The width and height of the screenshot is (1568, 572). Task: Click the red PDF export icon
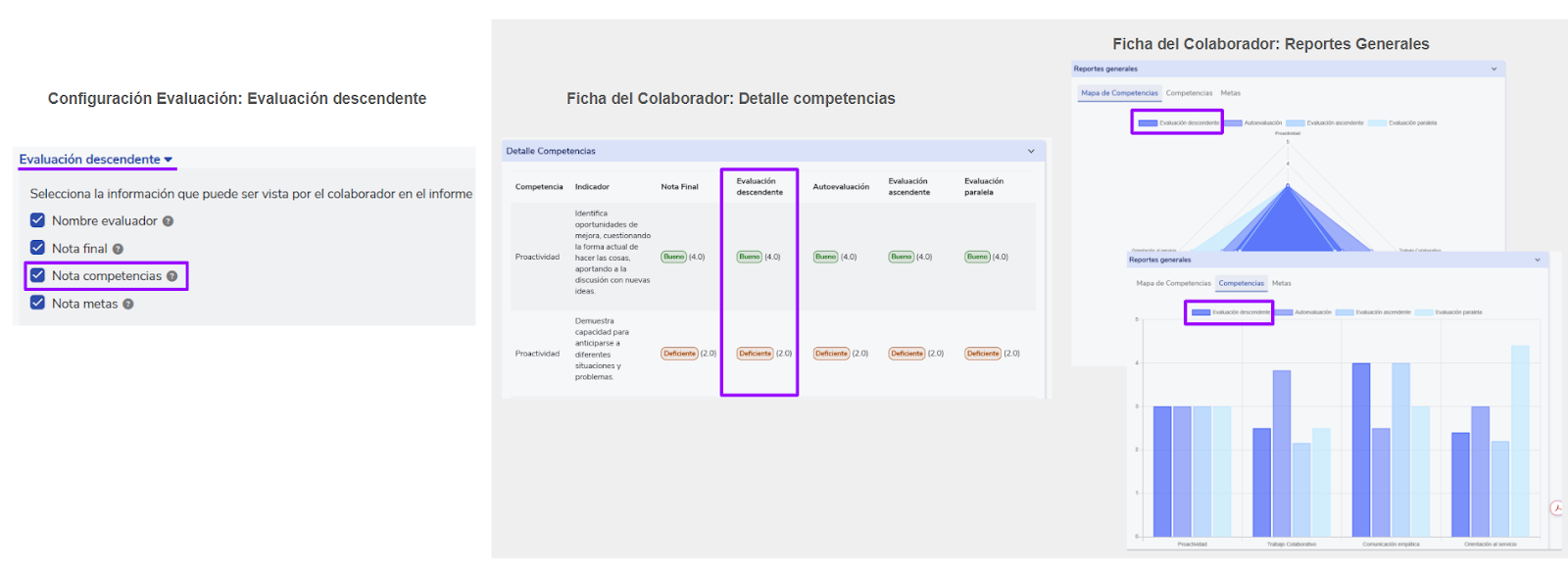[1556, 507]
